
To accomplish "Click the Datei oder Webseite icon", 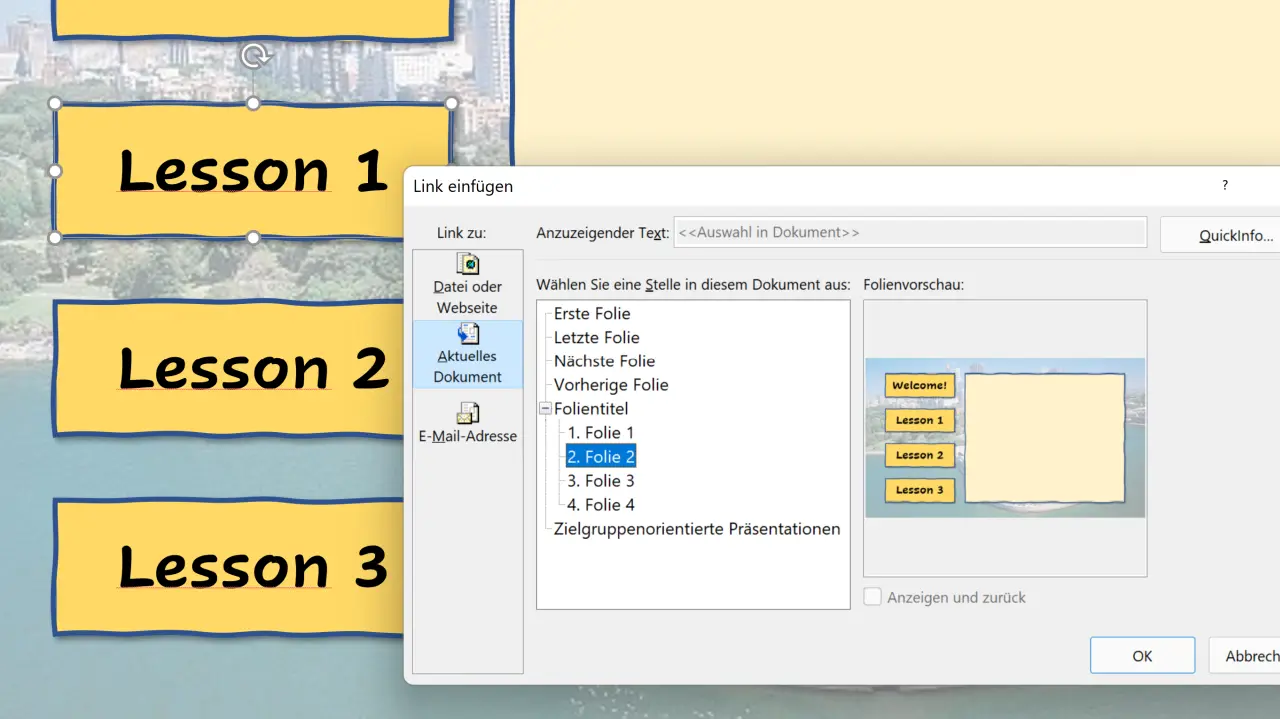I will (x=467, y=264).
